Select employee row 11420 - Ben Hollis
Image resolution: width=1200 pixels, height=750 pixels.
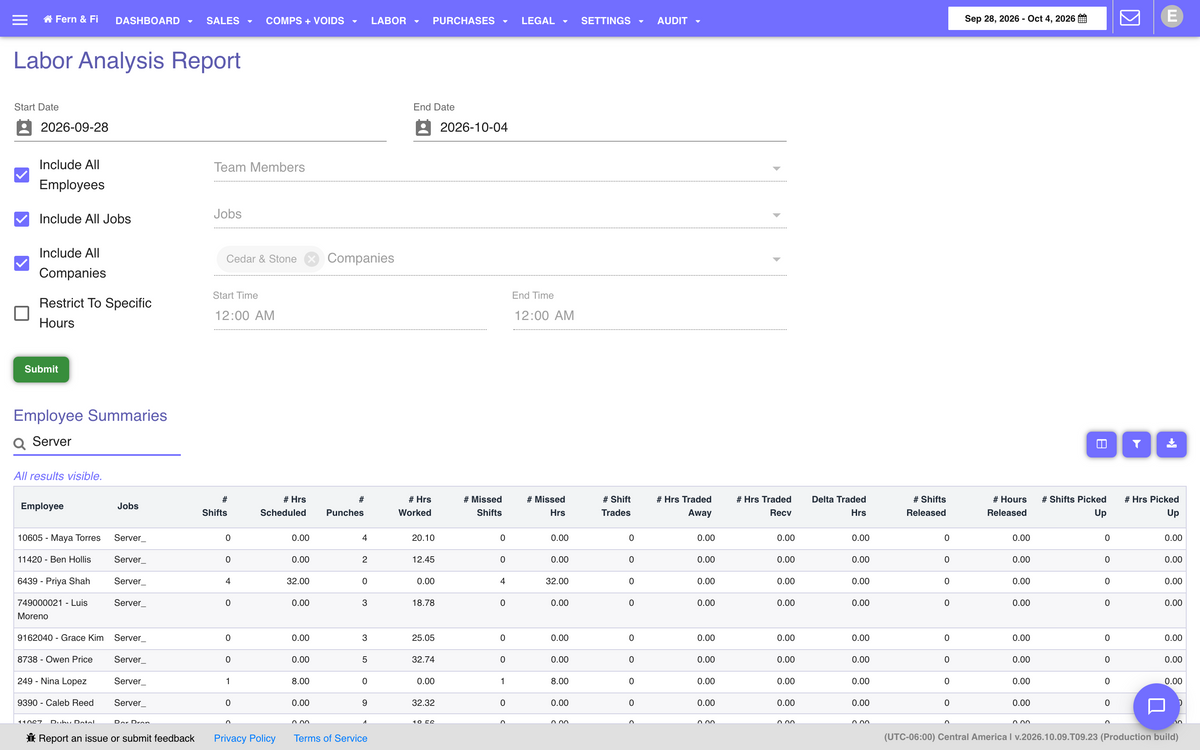pos(600,560)
